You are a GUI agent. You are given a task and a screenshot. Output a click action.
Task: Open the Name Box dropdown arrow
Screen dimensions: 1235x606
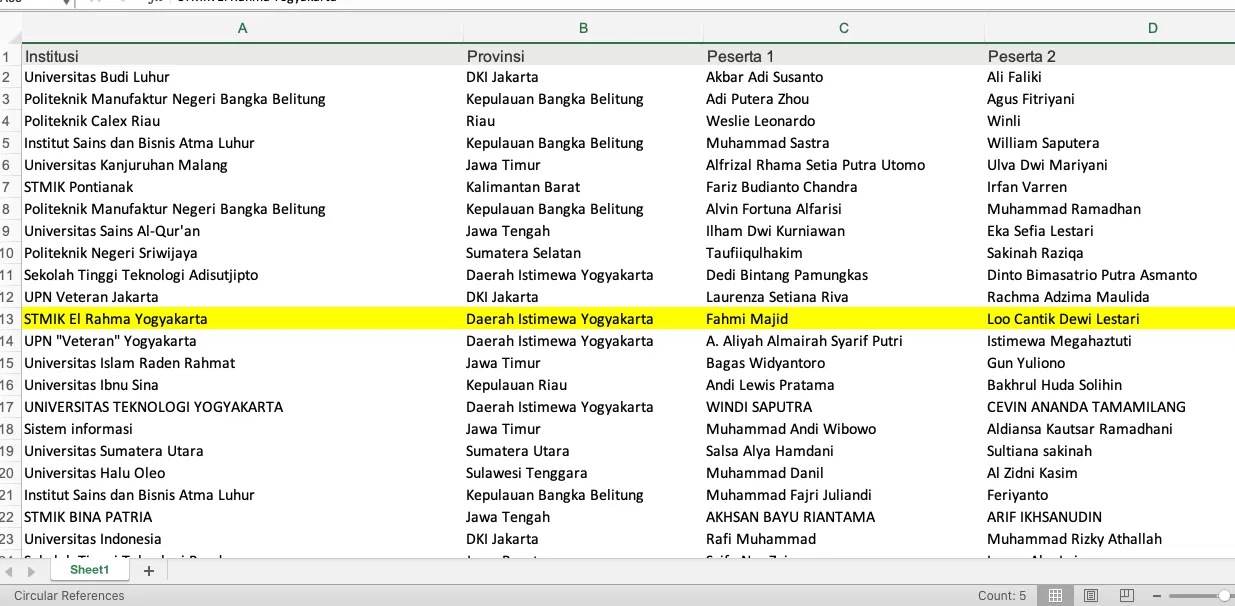[66, 2]
